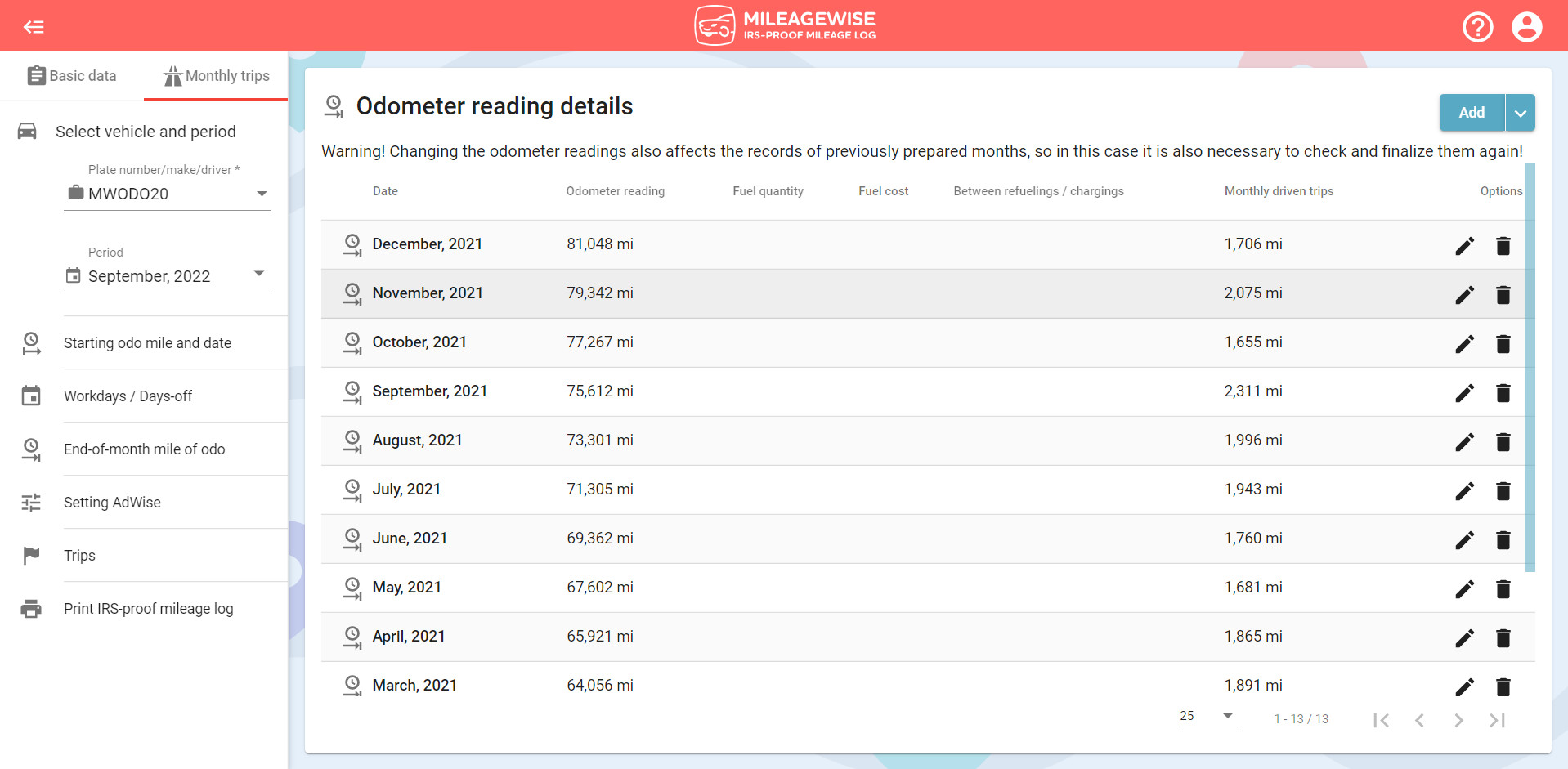Click the 1 - 13 / 13 pagination text
1568x769 pixels.
coord(1301,719)
